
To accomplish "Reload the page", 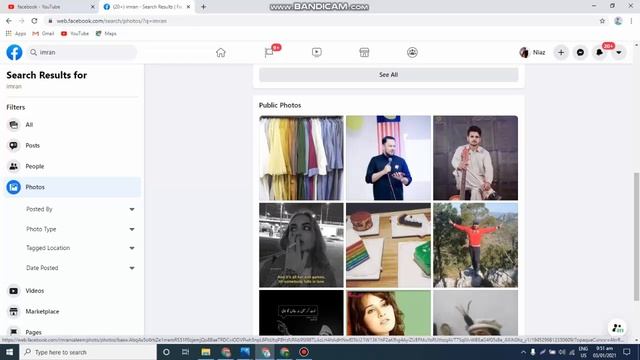I will pyautogui.click(x=34, y=21).
